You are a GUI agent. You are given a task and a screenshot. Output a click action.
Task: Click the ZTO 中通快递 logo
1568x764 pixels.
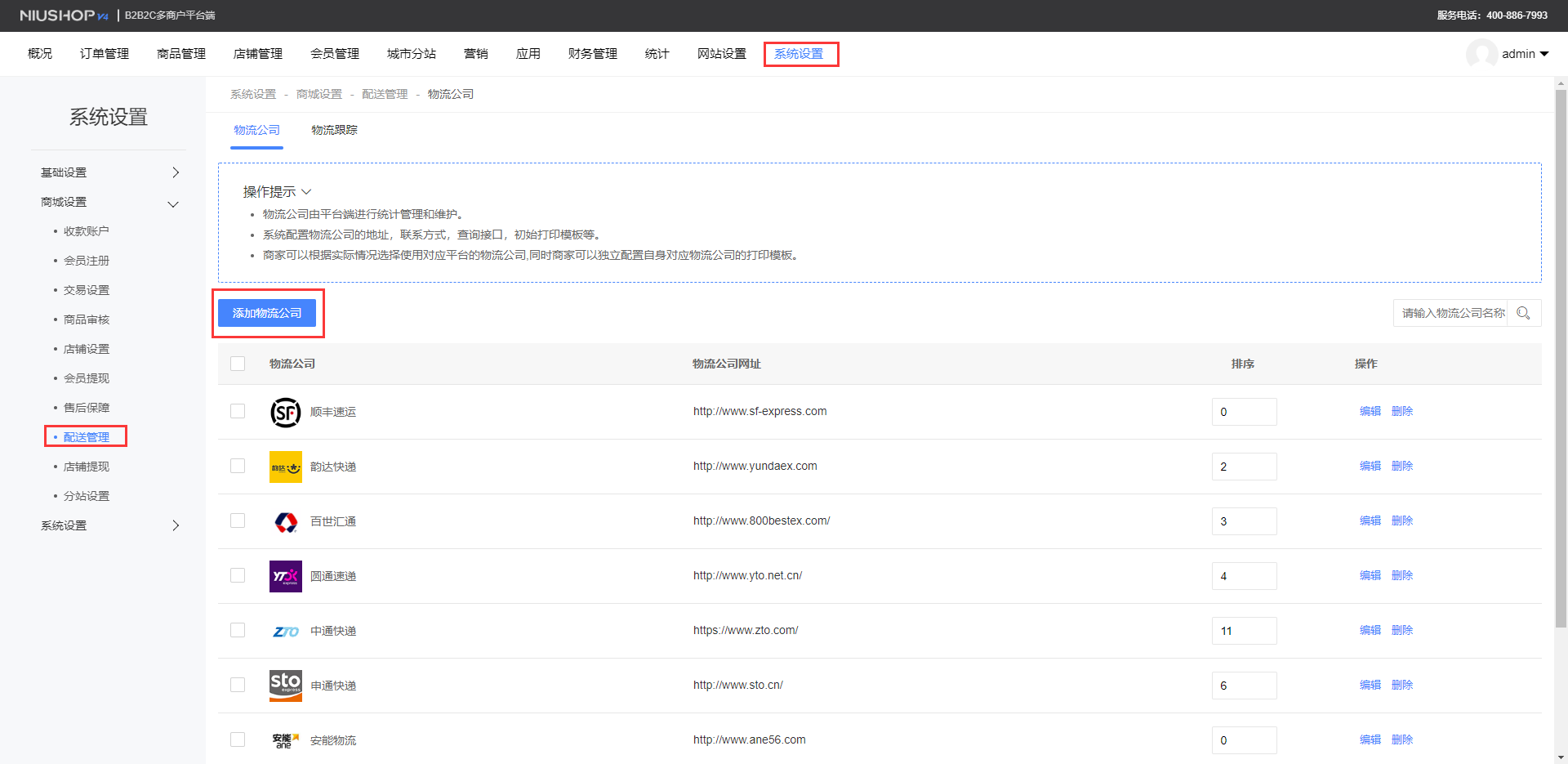pyautogui.click(x=286, y=632)
